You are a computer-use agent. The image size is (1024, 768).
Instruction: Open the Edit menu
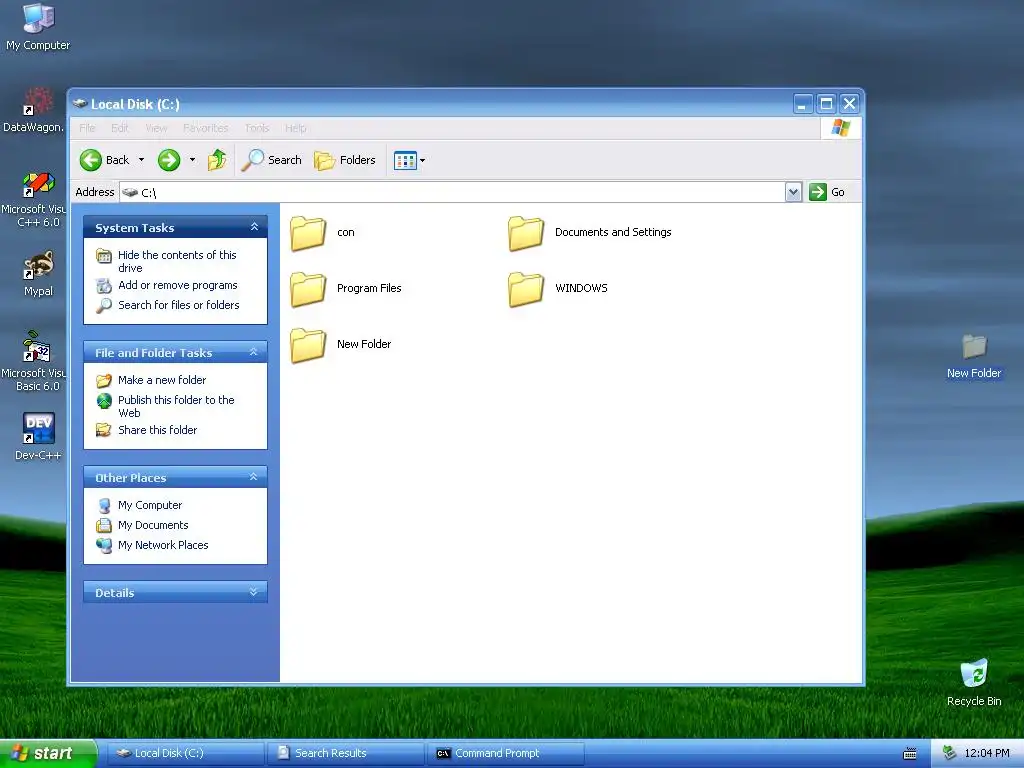(x=120, y=128)
